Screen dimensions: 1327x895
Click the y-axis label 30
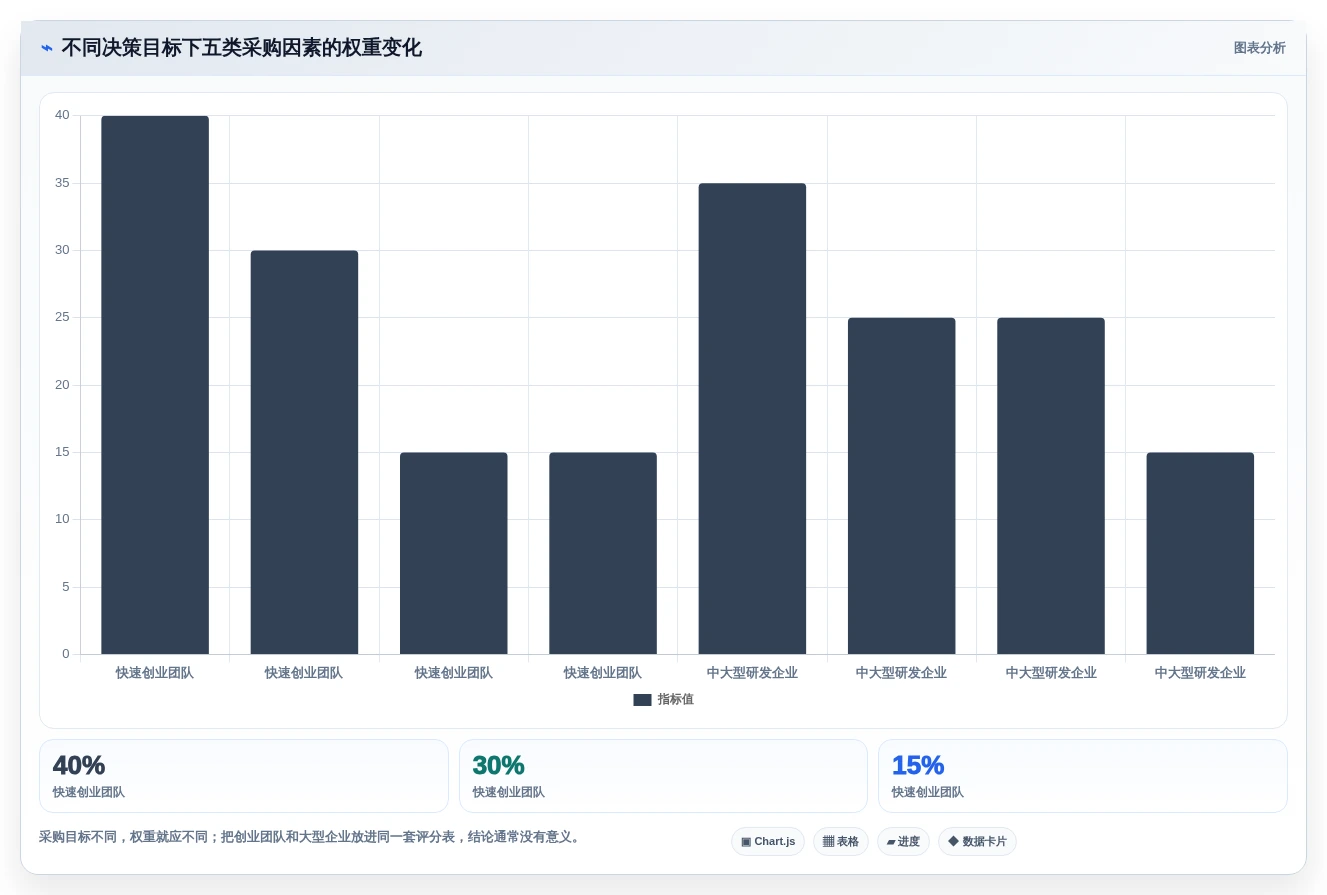(x=62, y=250)
